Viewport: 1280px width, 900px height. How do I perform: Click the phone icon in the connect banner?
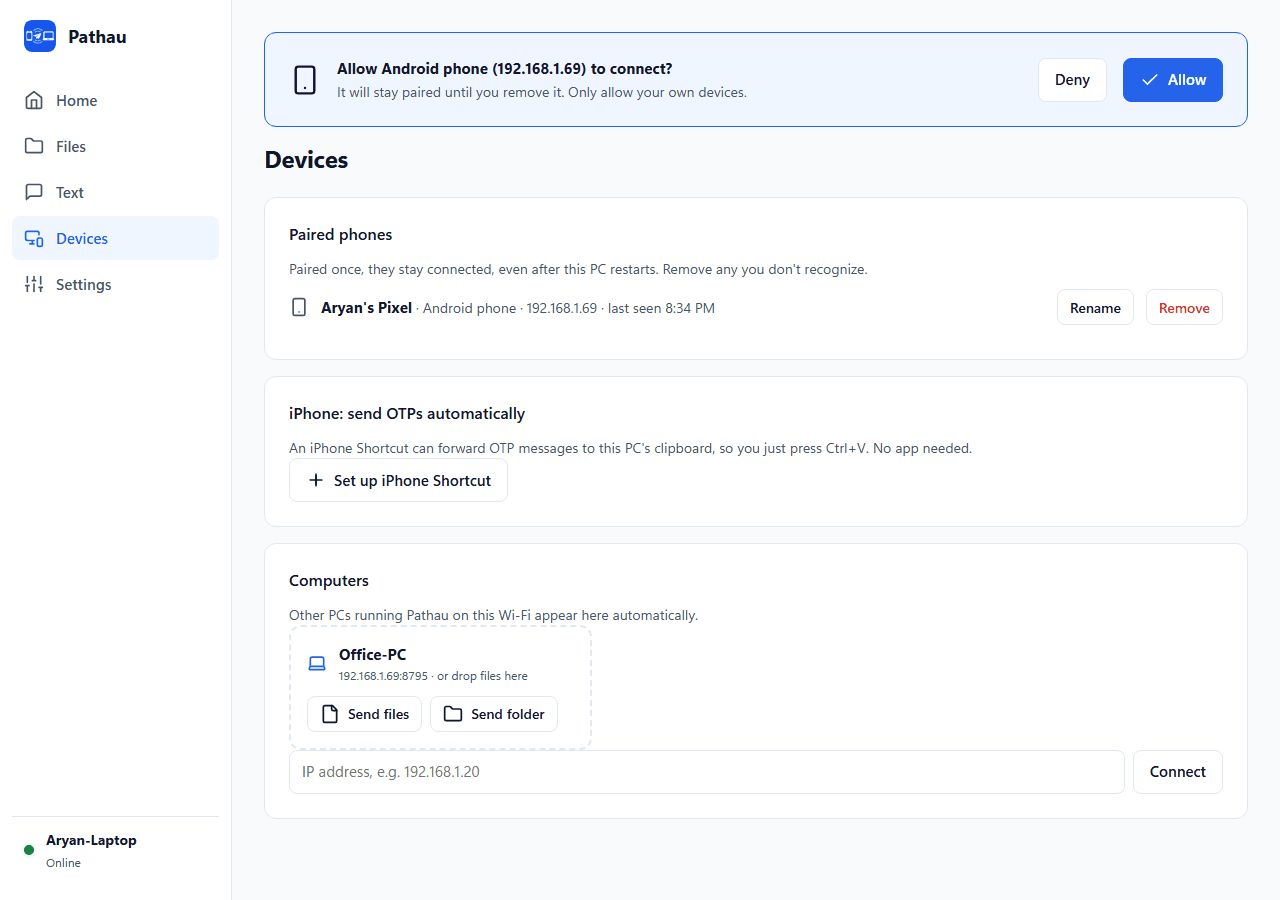click(305, 80)
